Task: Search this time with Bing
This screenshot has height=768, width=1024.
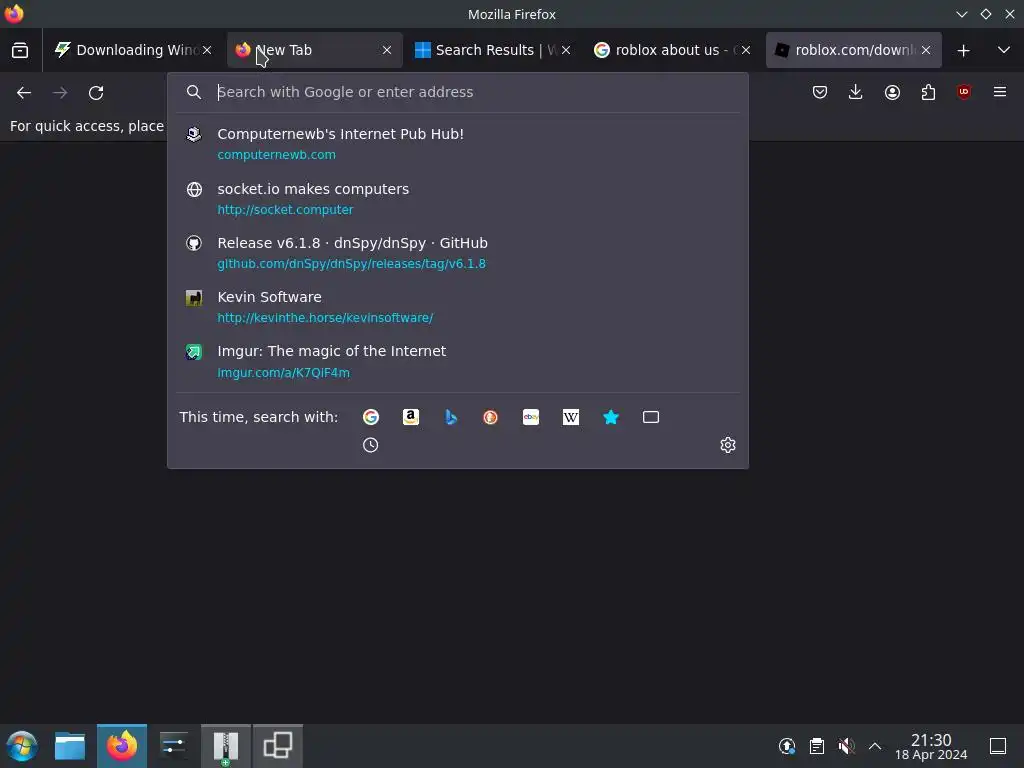Action: coord(451,417)
